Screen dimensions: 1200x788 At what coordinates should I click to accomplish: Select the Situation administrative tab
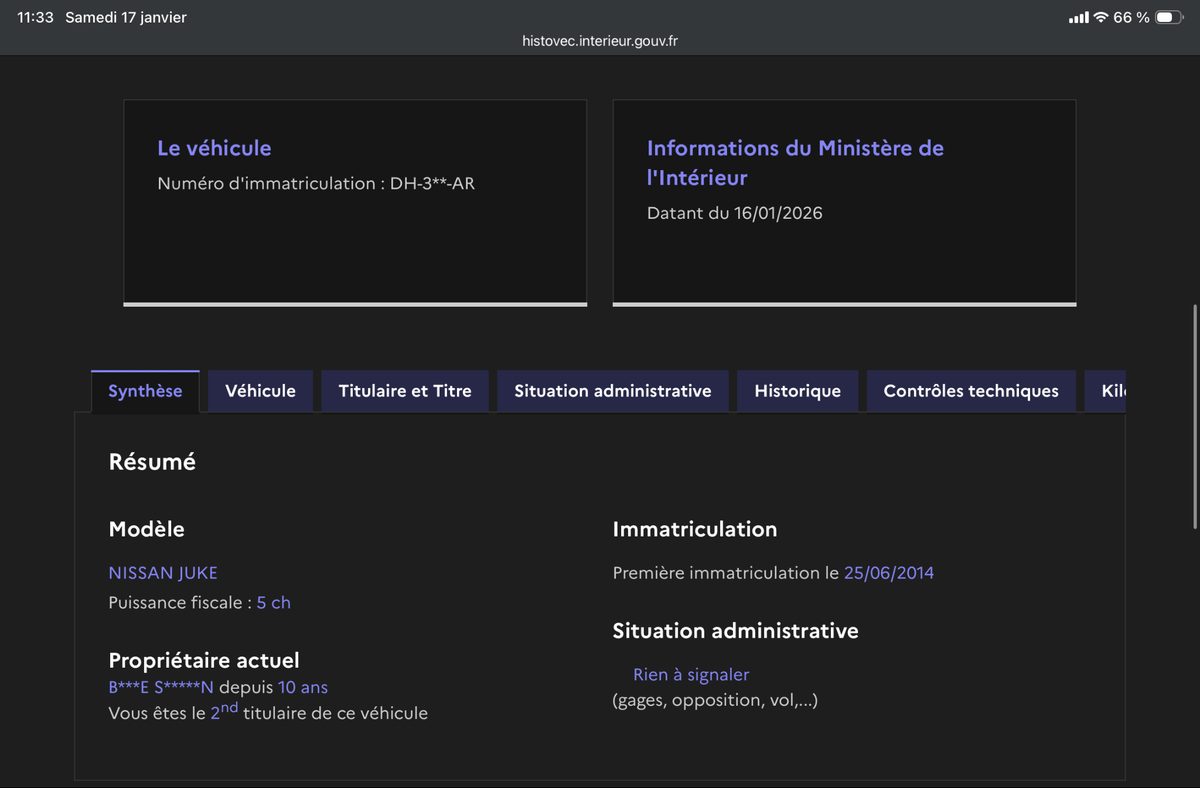pos(612,391)
